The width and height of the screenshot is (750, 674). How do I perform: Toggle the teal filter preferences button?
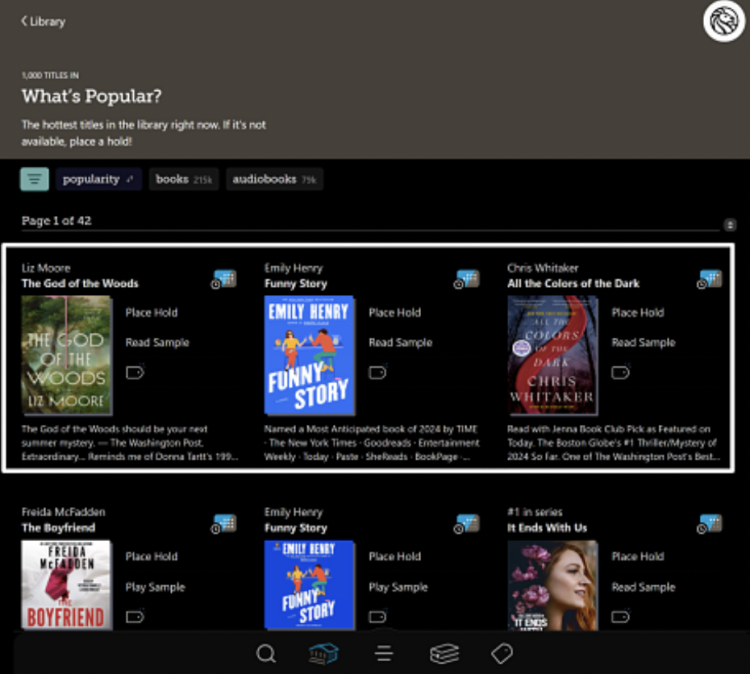pos(35,179)
